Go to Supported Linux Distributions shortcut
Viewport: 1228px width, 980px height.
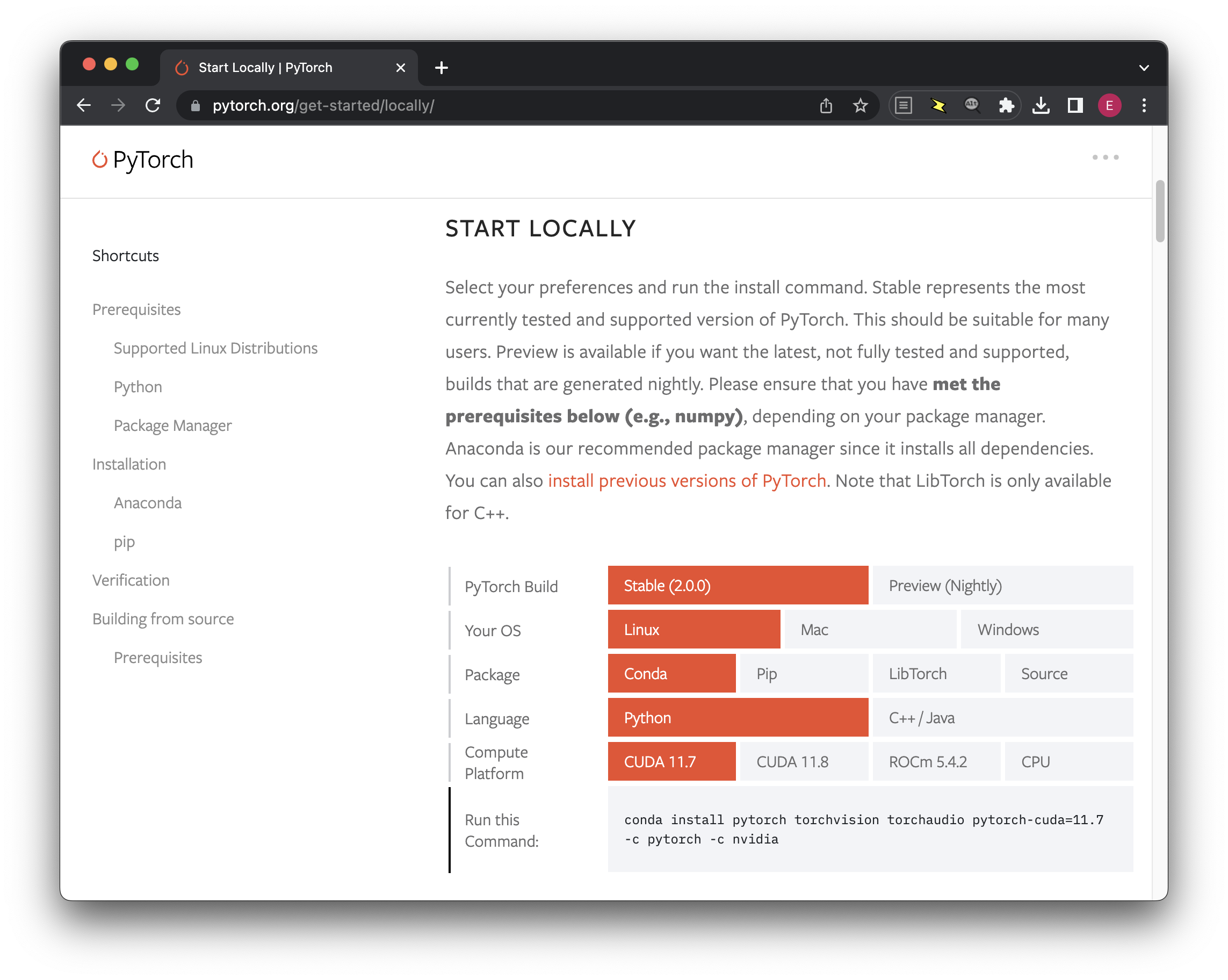(216, 348)
